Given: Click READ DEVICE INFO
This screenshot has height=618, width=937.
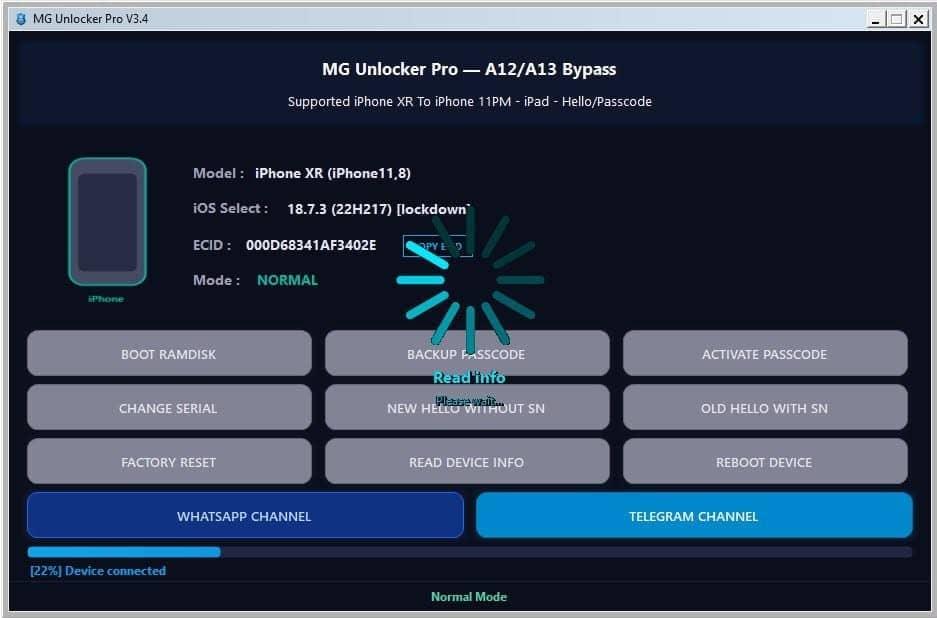Looking at the screenshot, I should (467, 461).
